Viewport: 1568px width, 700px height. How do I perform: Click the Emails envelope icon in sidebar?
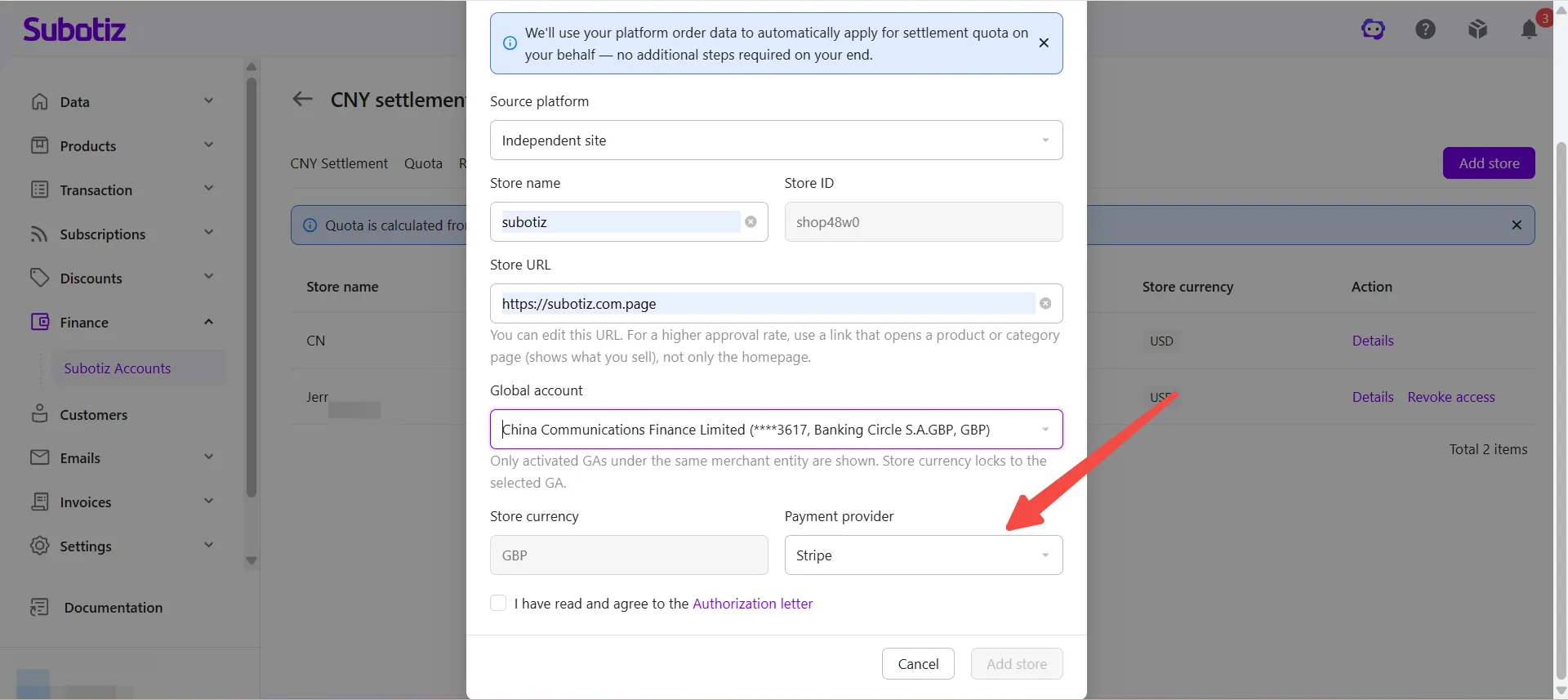39,457
